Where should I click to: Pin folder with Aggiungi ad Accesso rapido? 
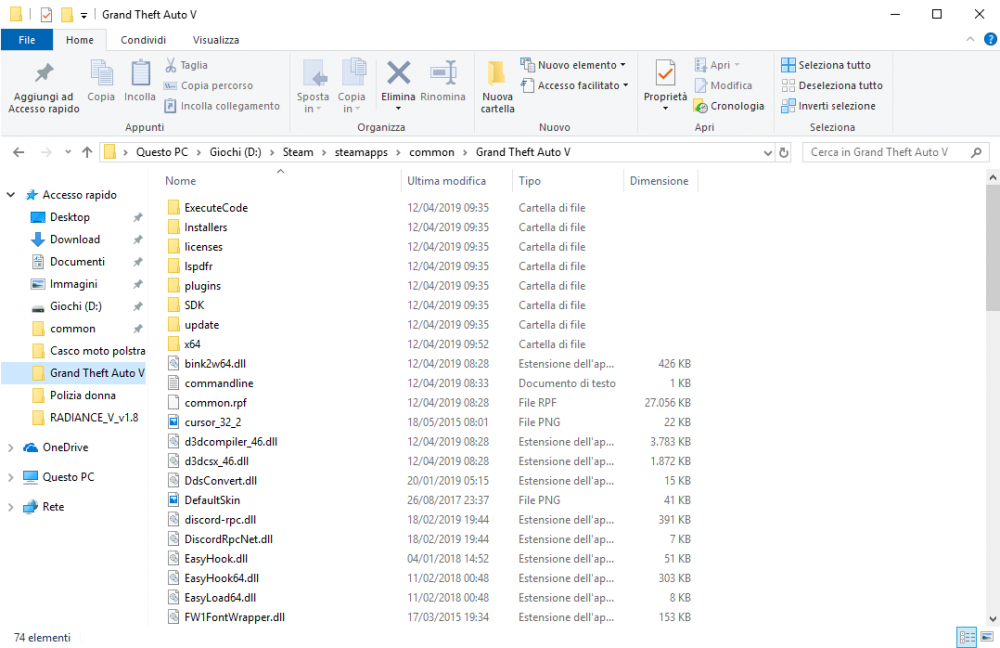pyautogui.click(x=44, y=87)
